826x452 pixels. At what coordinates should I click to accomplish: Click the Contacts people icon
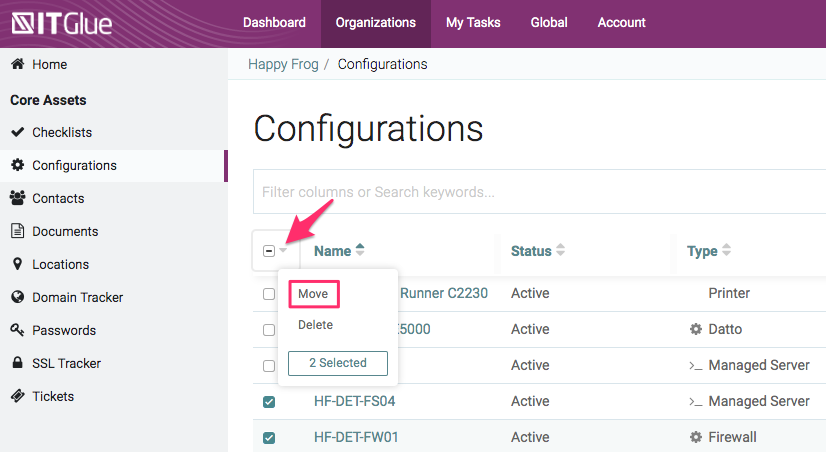[x=18, y=198]
